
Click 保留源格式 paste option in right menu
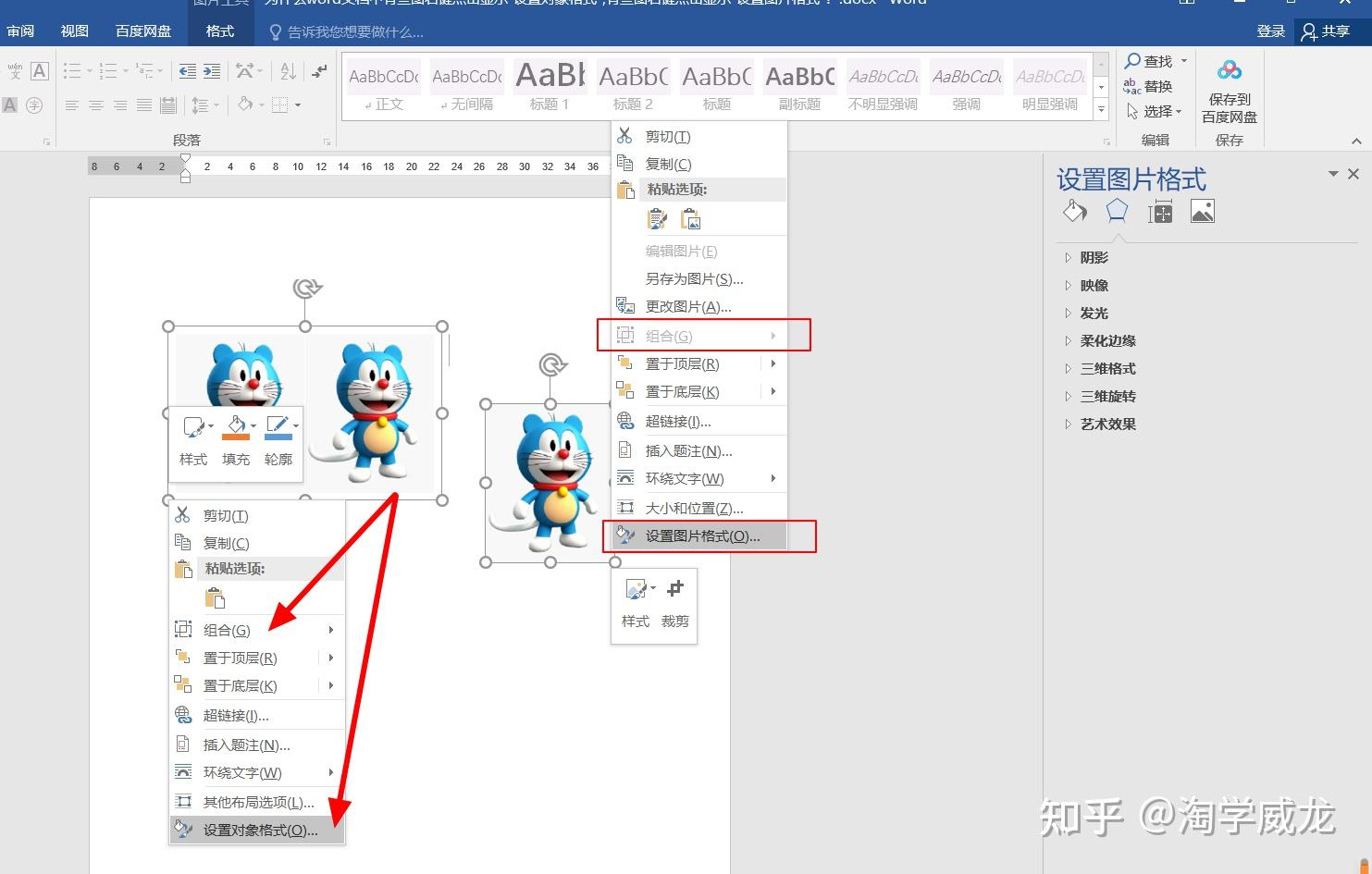pos(657,219)
